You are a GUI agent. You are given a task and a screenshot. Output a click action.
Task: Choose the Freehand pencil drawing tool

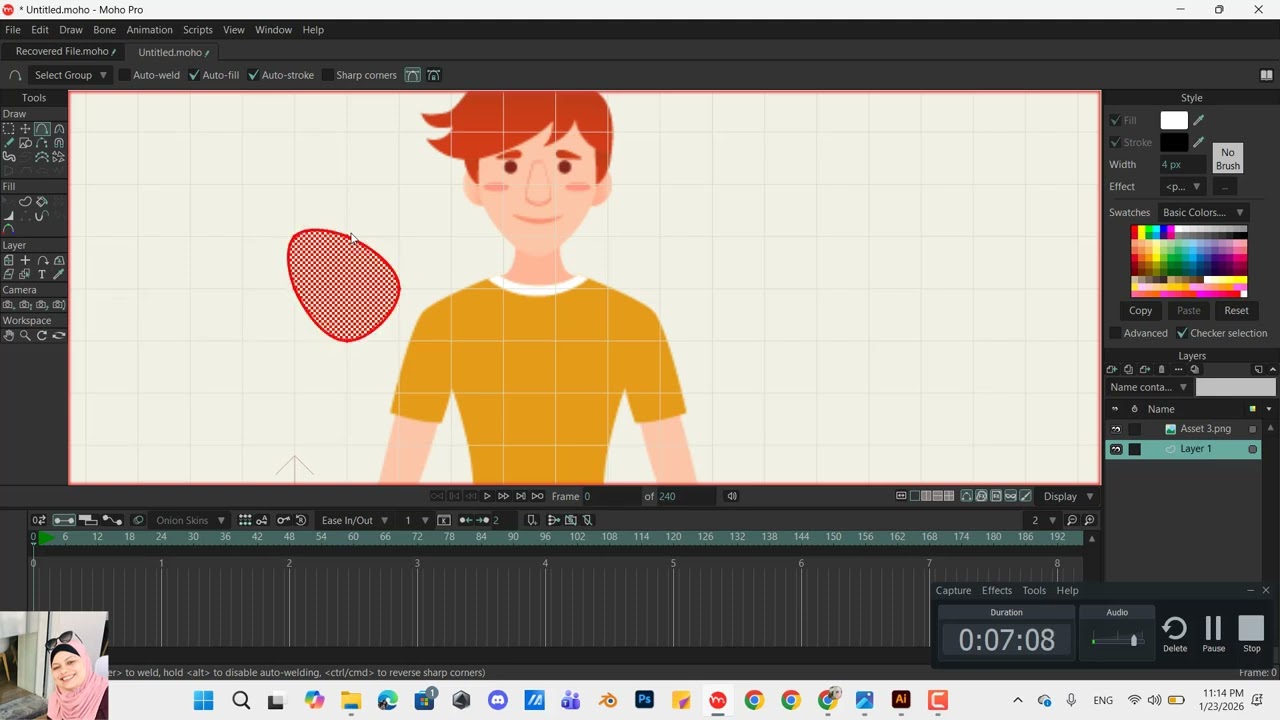8,143
